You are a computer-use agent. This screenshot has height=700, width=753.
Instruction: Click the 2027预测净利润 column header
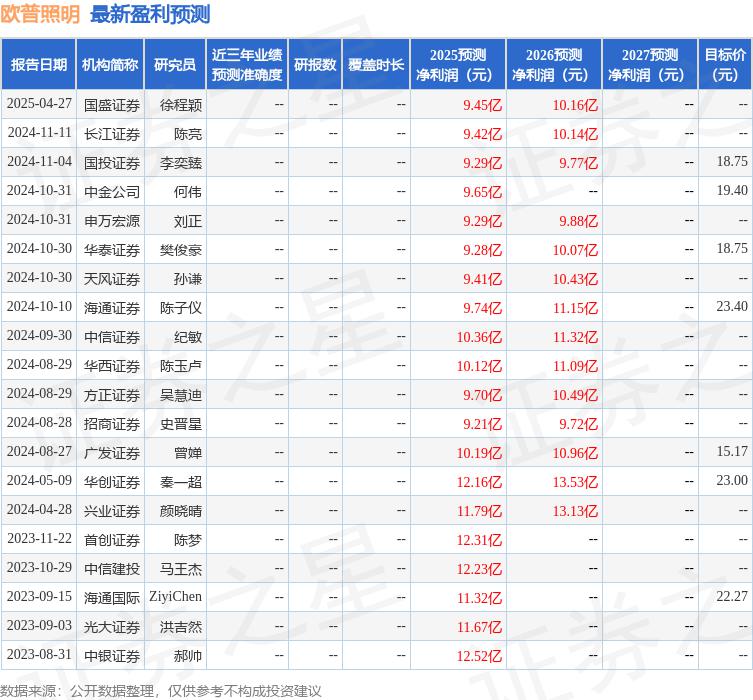click(650, 65)
